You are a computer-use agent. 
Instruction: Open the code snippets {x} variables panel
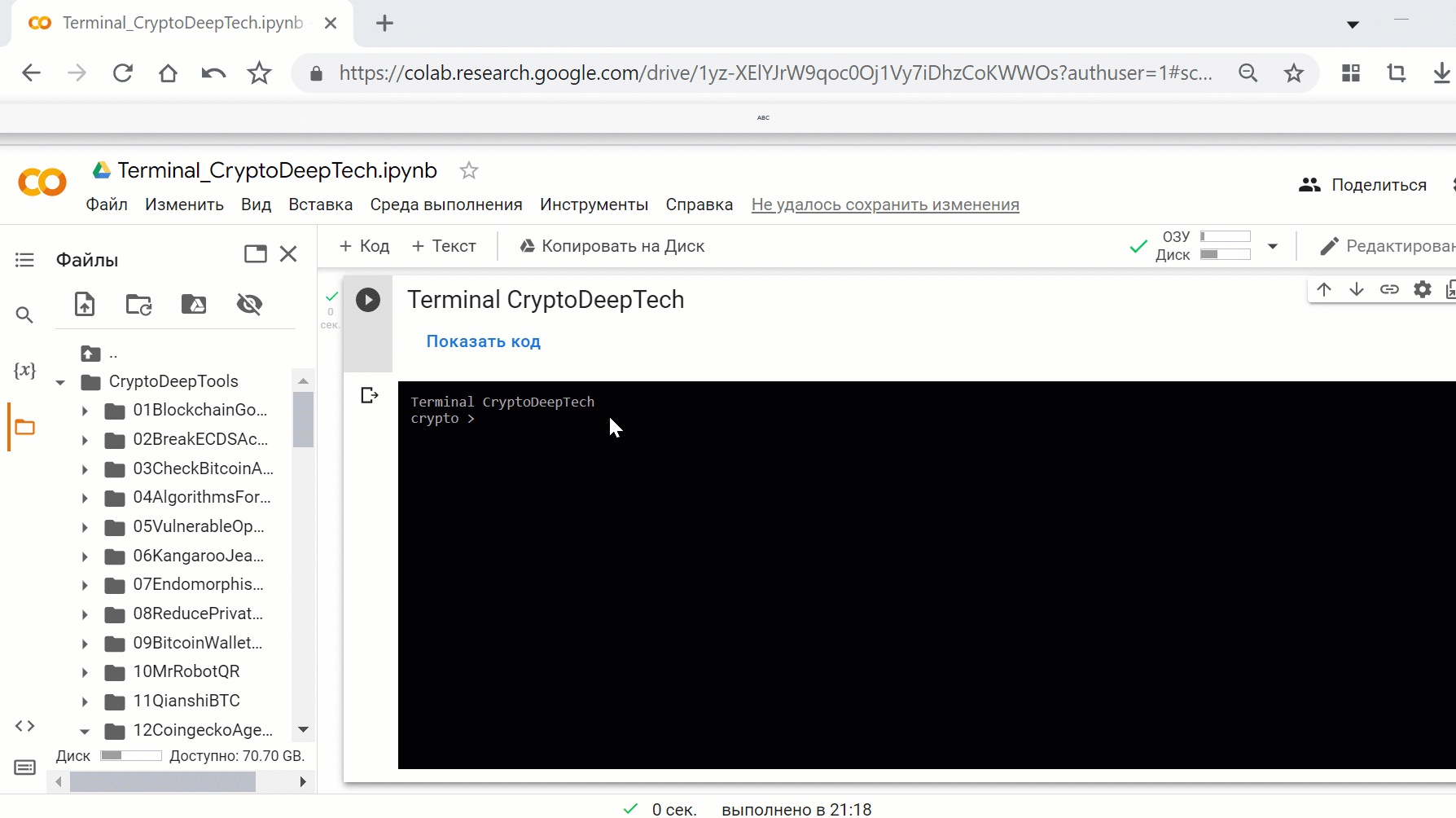pyautogui.click(x=24, y=370)
